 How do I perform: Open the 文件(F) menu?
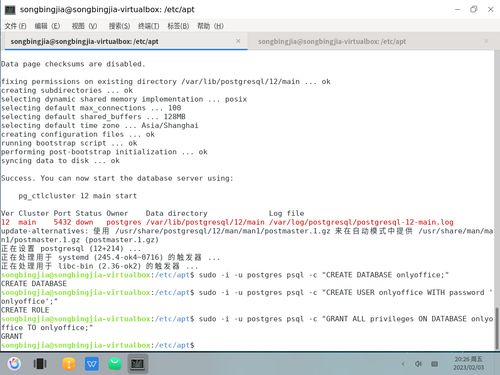coord(15,26)
